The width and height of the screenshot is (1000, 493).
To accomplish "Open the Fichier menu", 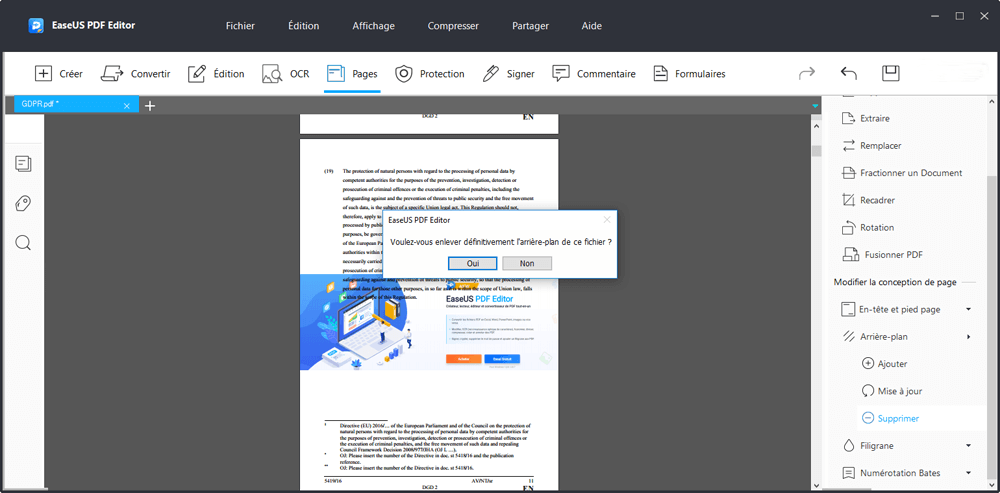I will [x=240, y=26].
